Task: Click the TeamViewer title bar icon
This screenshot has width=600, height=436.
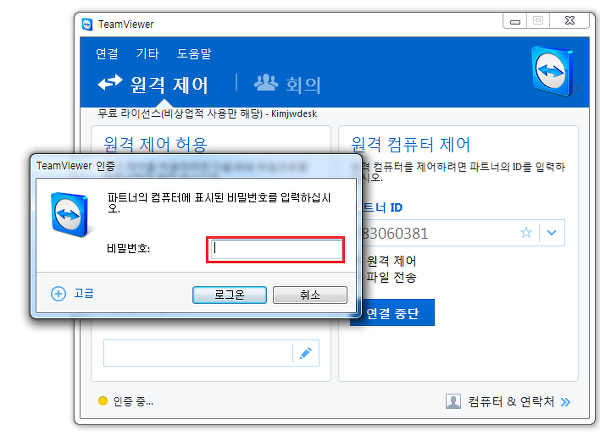Action: tap(87, 24)
